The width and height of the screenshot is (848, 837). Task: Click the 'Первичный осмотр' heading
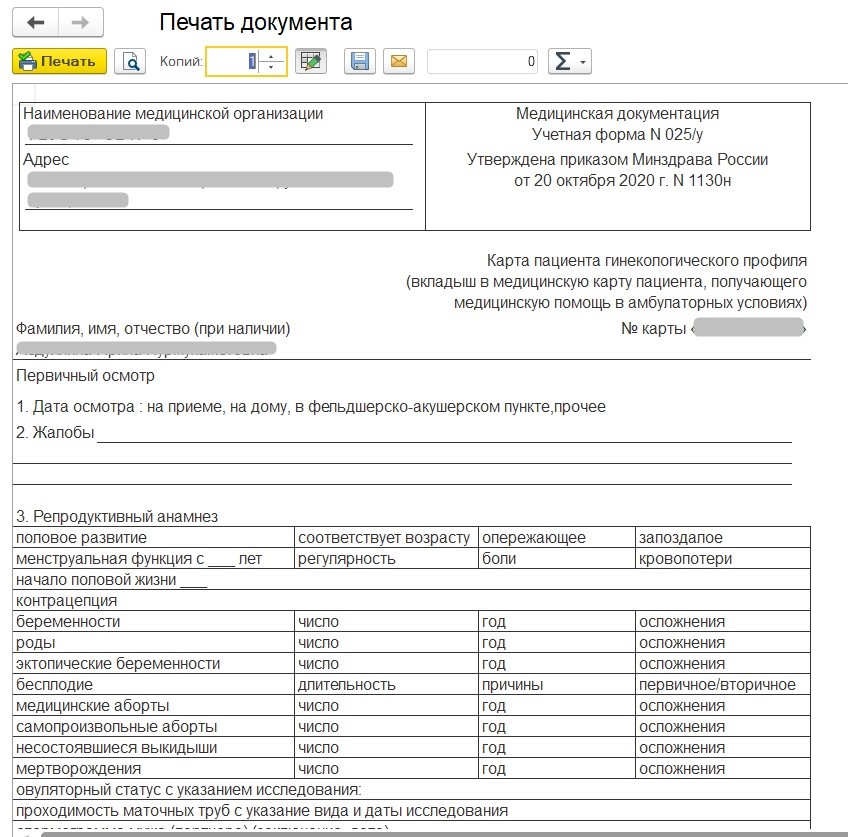86,376
